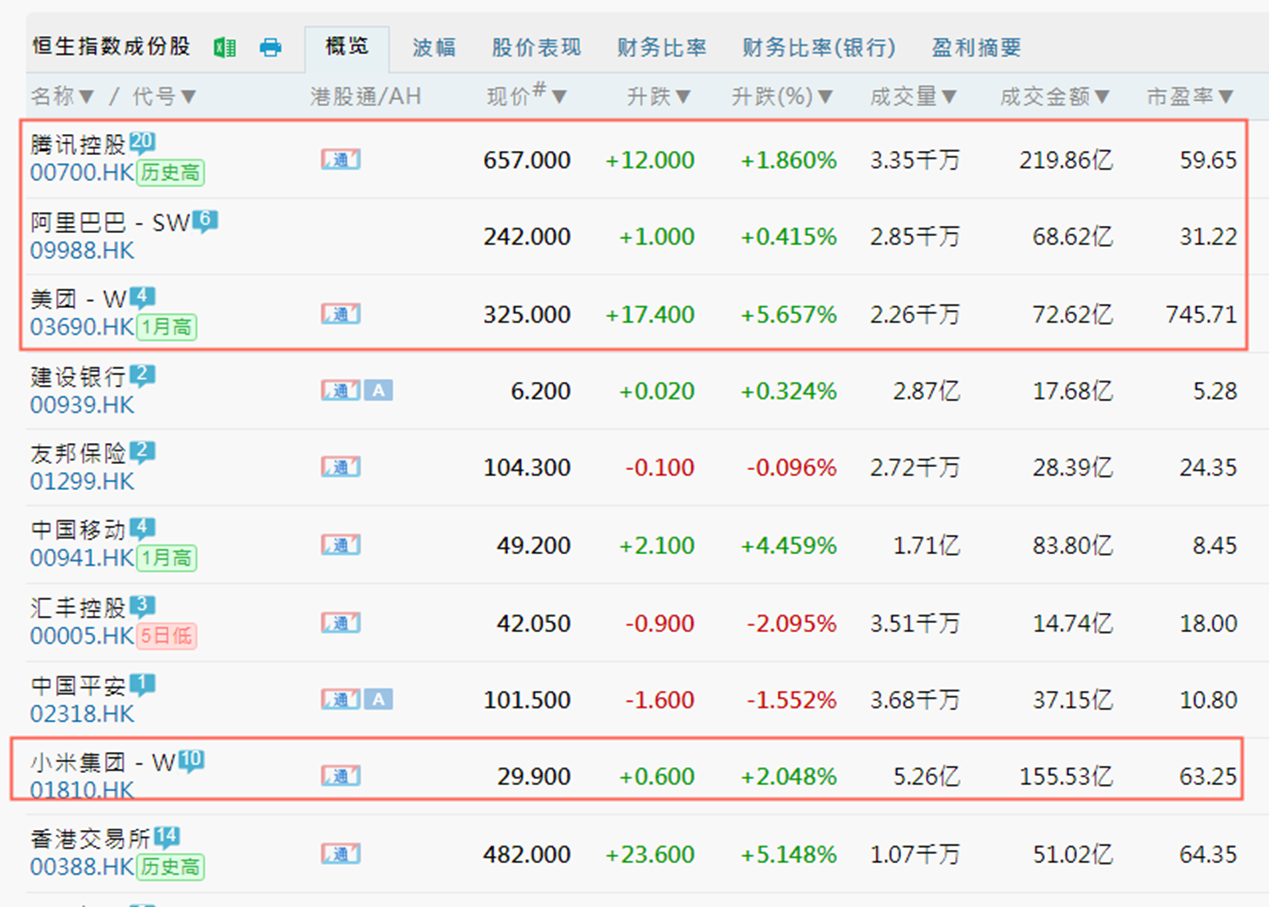
Task: Sort by 名称 column header
Action: pos(63,96)
